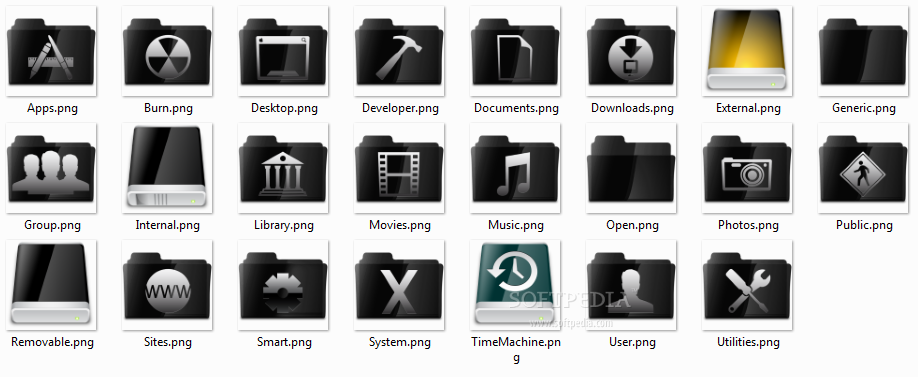This screenshot has height=377, width=918.
Task: Select the External.png label
Action: 748,108
